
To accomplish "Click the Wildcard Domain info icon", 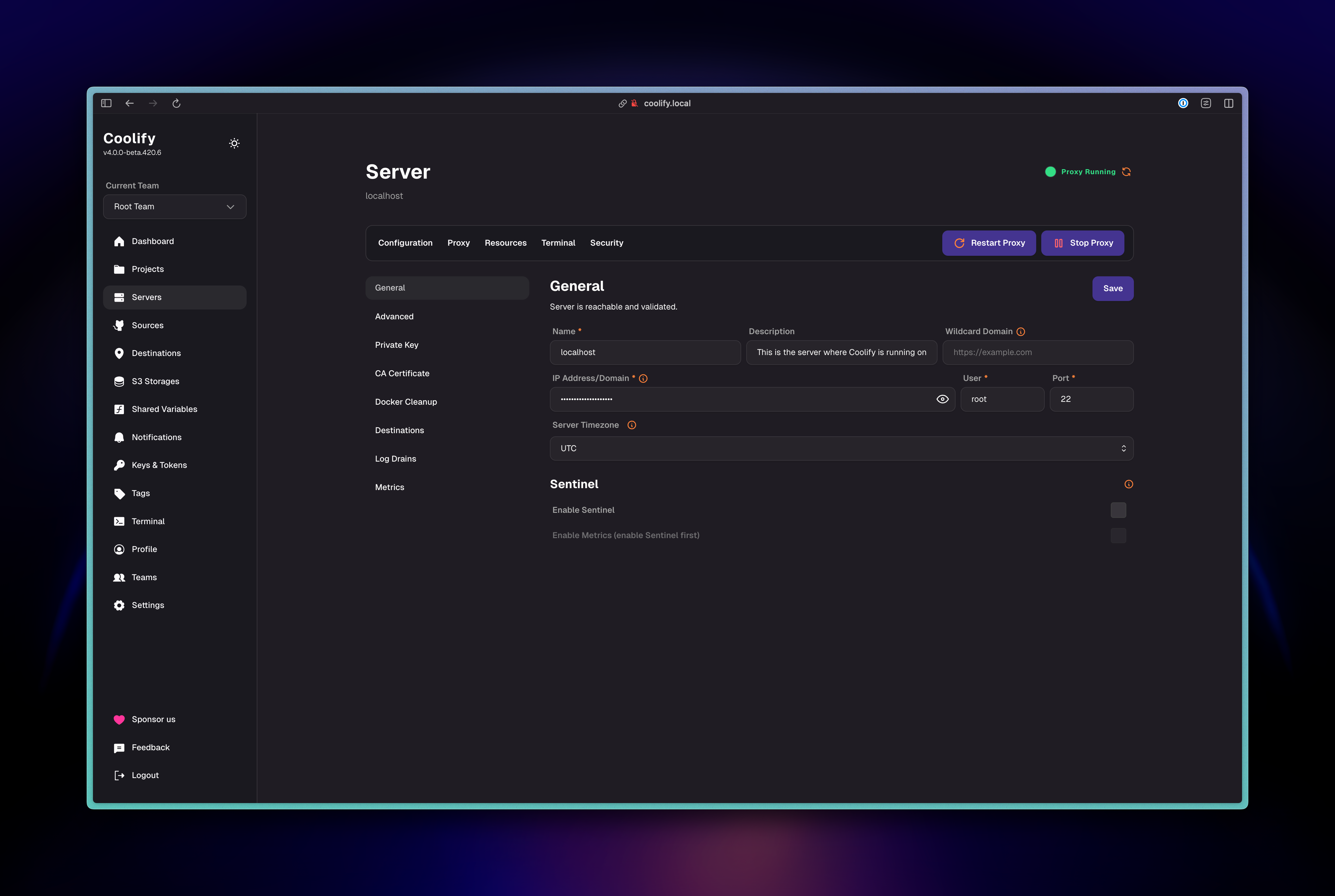I will [x=1021, y=332].
